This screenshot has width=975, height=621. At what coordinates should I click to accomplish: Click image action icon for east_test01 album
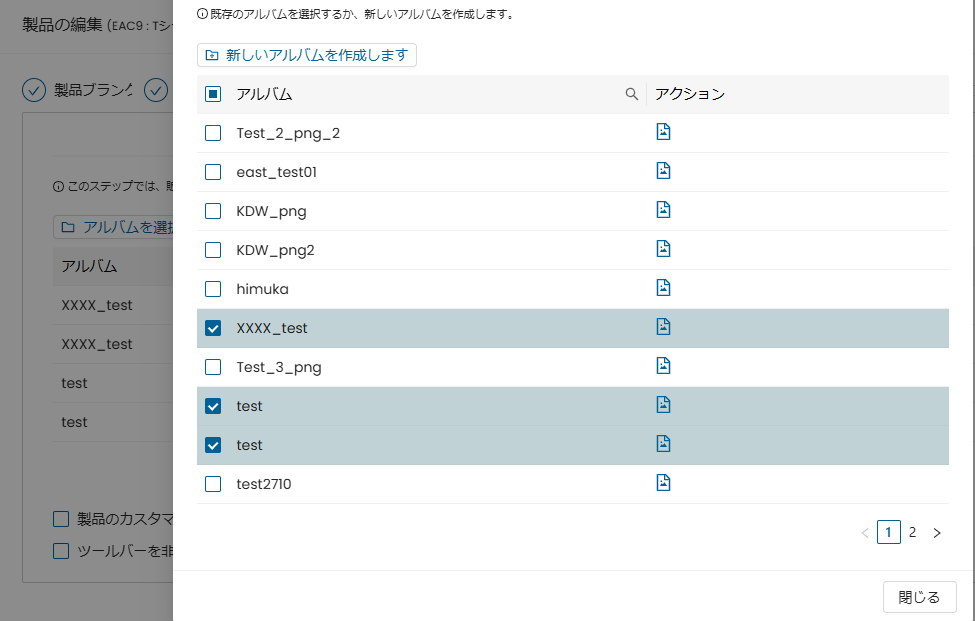pos(663,171)
